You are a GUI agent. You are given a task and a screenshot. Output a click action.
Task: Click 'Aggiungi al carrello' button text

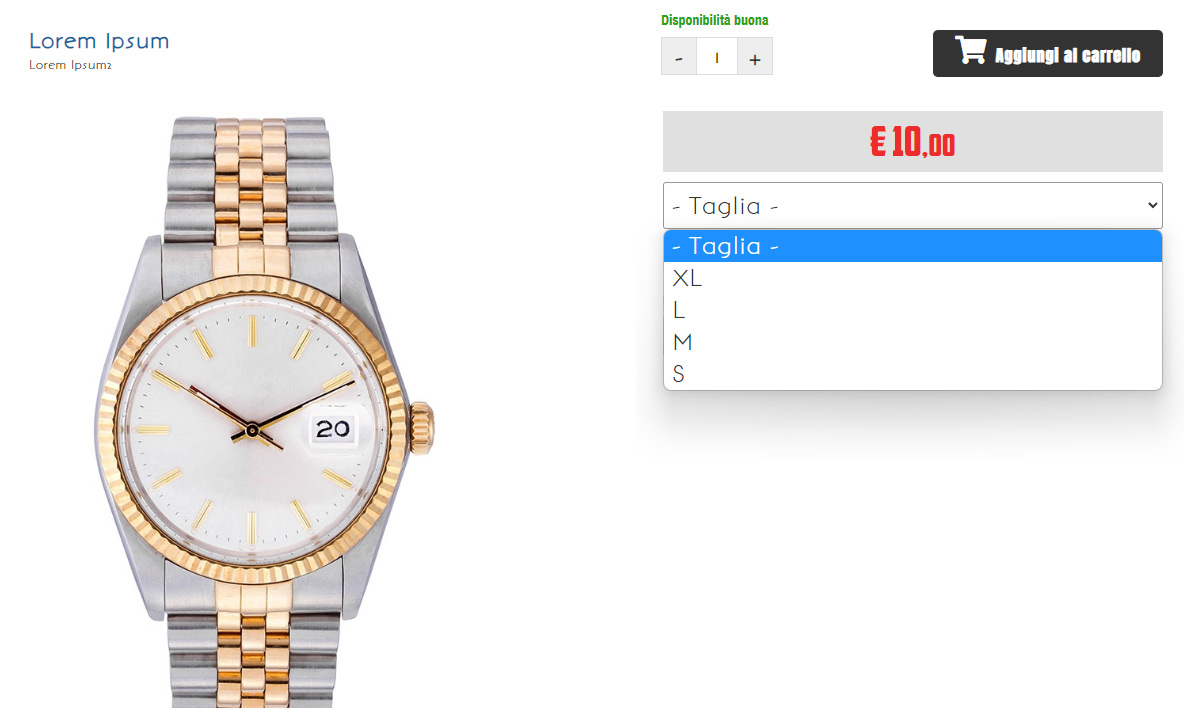[1067, 55]
